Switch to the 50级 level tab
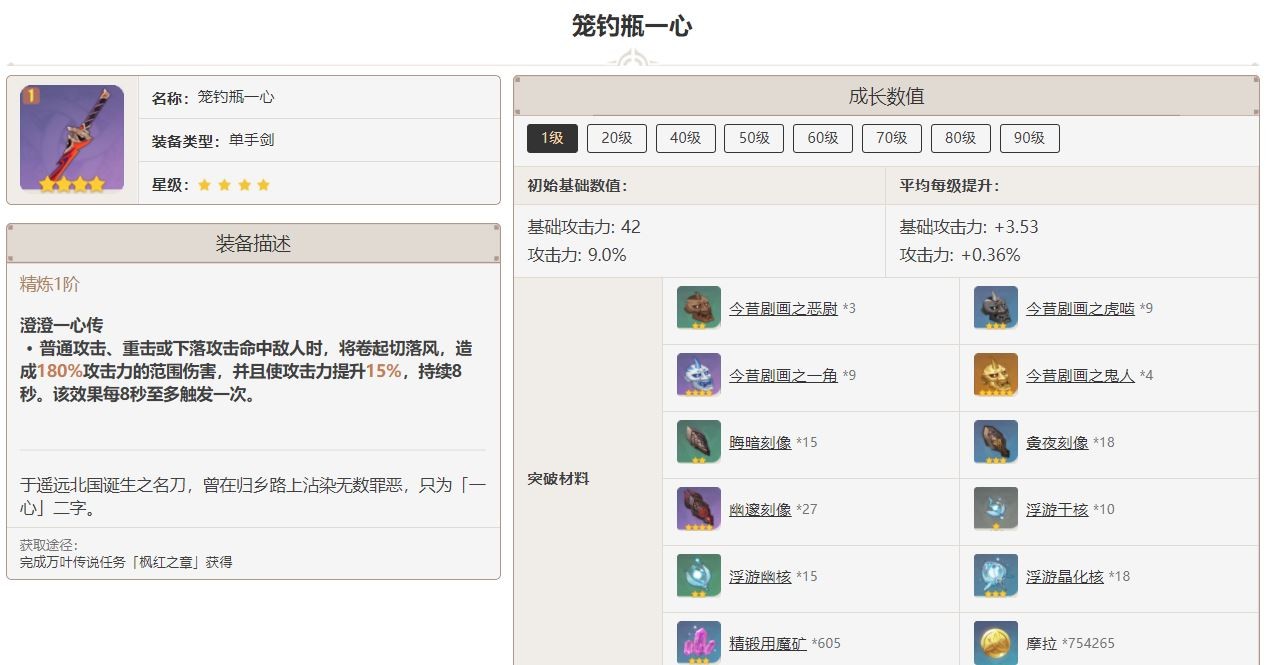1266x665 pixels. pyautogui.click(x=754, y=138)
